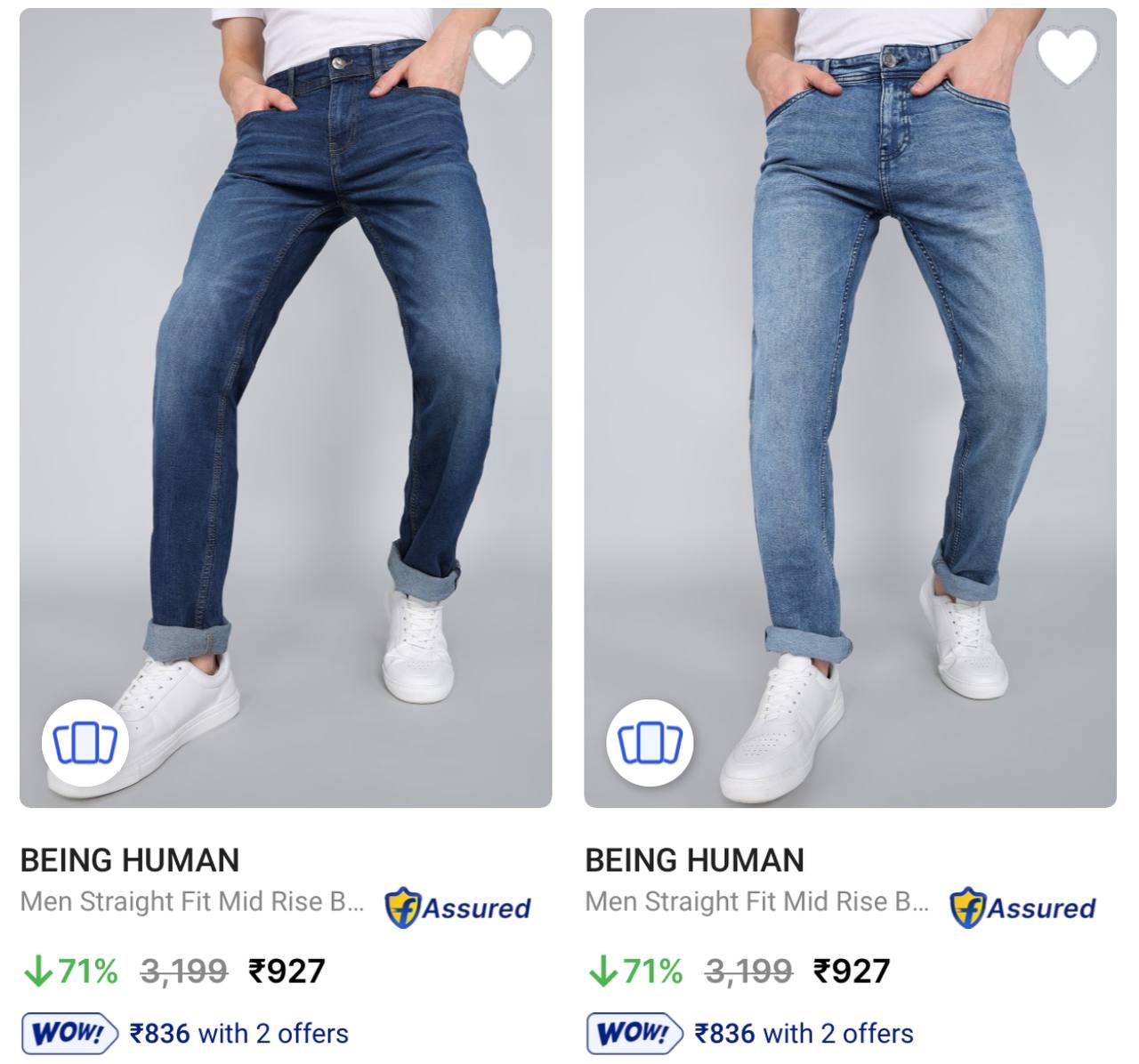The image size is (1139, 1064).
Task: View ₹836 with 2 offers, right item
Action: (804, 1034)
